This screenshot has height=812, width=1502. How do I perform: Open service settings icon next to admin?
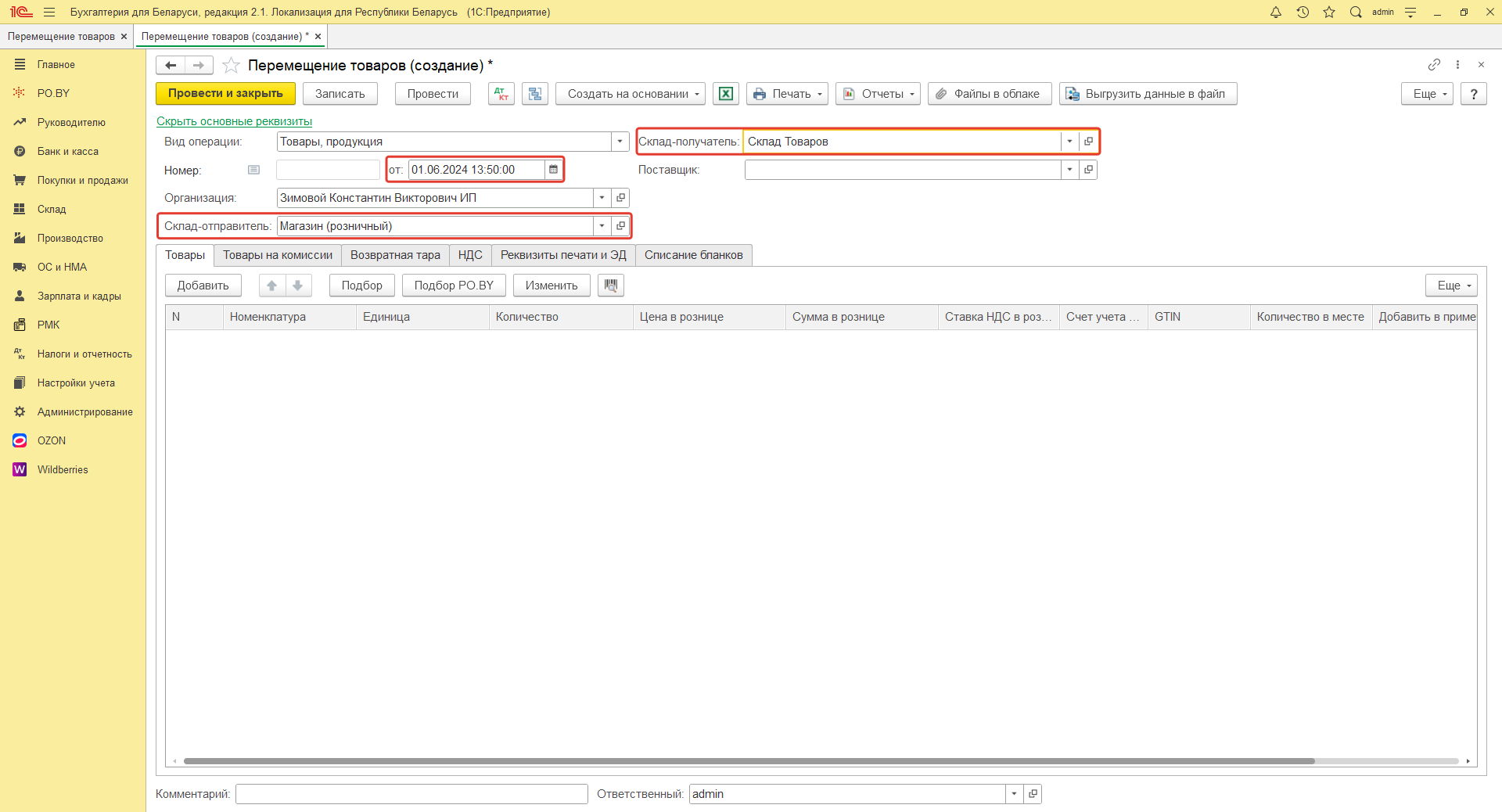pyautogui.click(x=1410, y=12)
